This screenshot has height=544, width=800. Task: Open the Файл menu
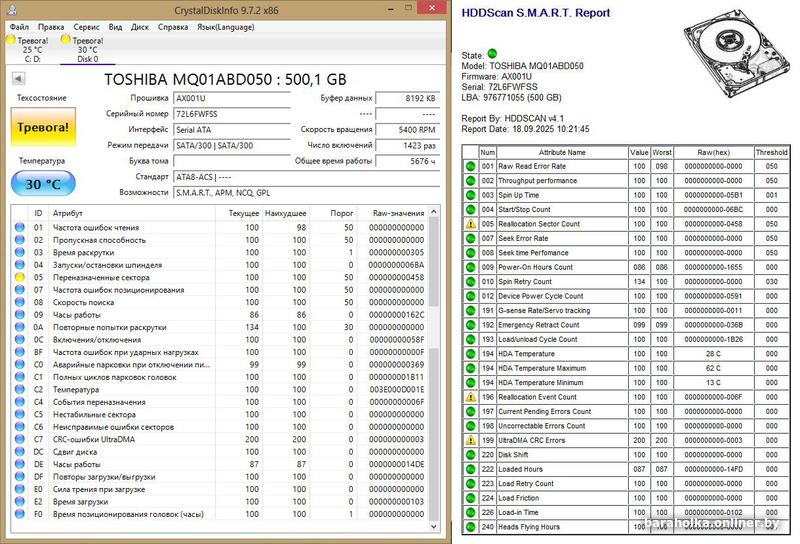[19, 27]
